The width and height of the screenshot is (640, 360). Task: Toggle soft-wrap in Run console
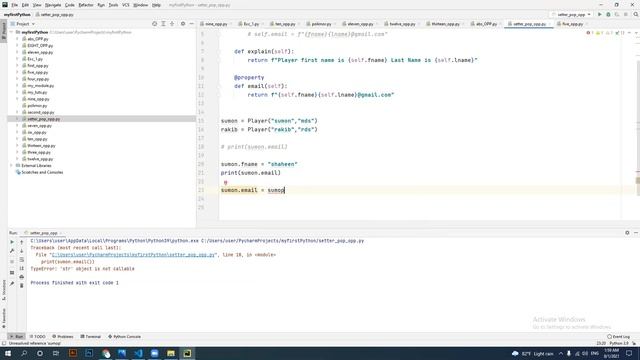point(22,260)
